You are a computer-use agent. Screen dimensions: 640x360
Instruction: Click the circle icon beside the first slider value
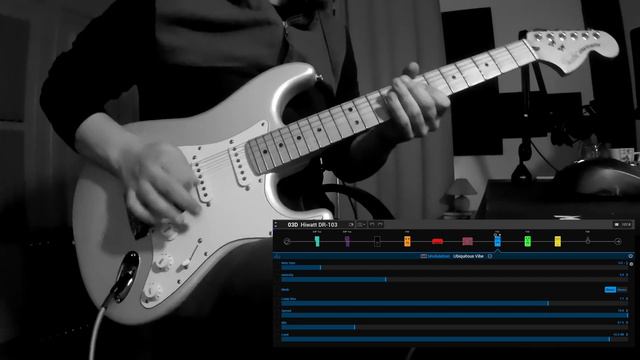[x=631, y=264]
